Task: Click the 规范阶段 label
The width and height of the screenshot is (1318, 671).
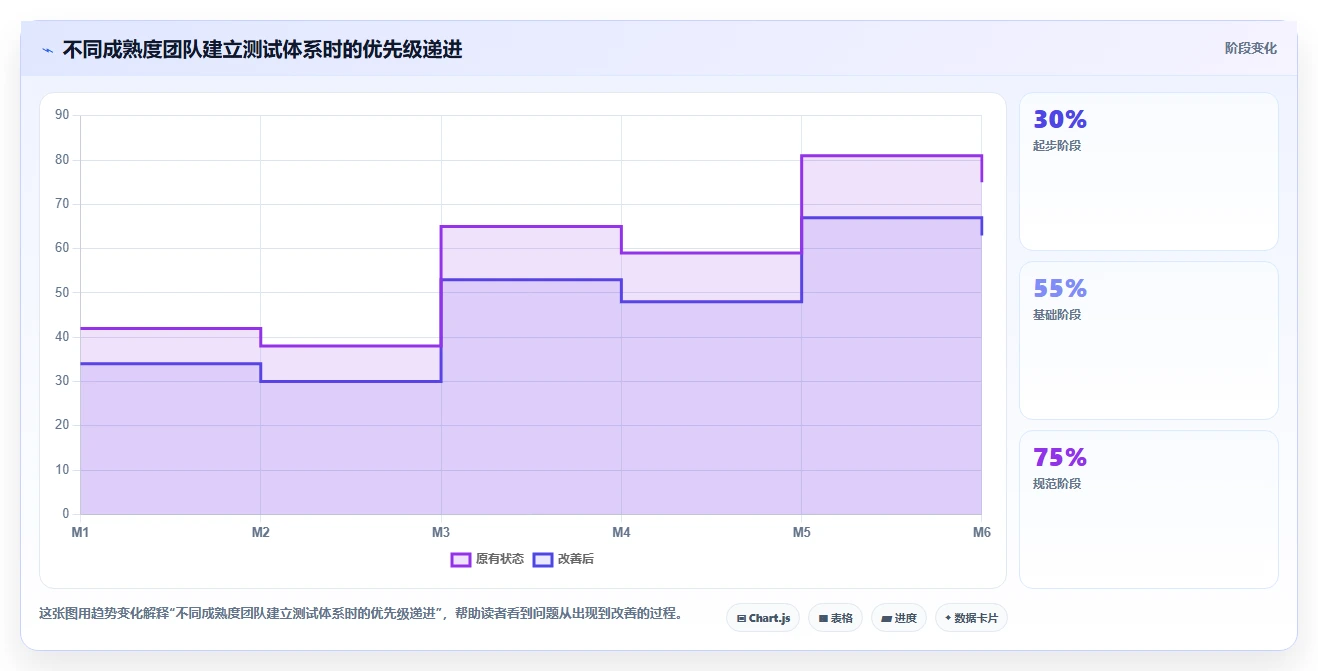Action: click(1057, 484)
